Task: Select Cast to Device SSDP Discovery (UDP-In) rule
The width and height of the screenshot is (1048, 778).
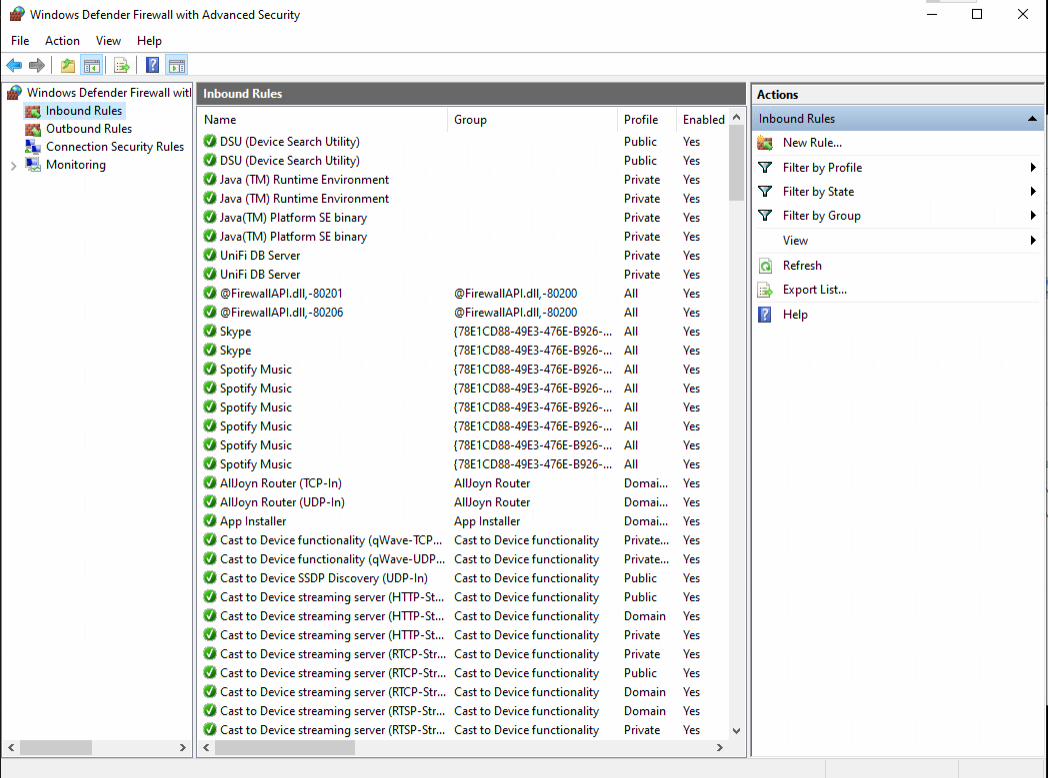Action: click(464, 577)
